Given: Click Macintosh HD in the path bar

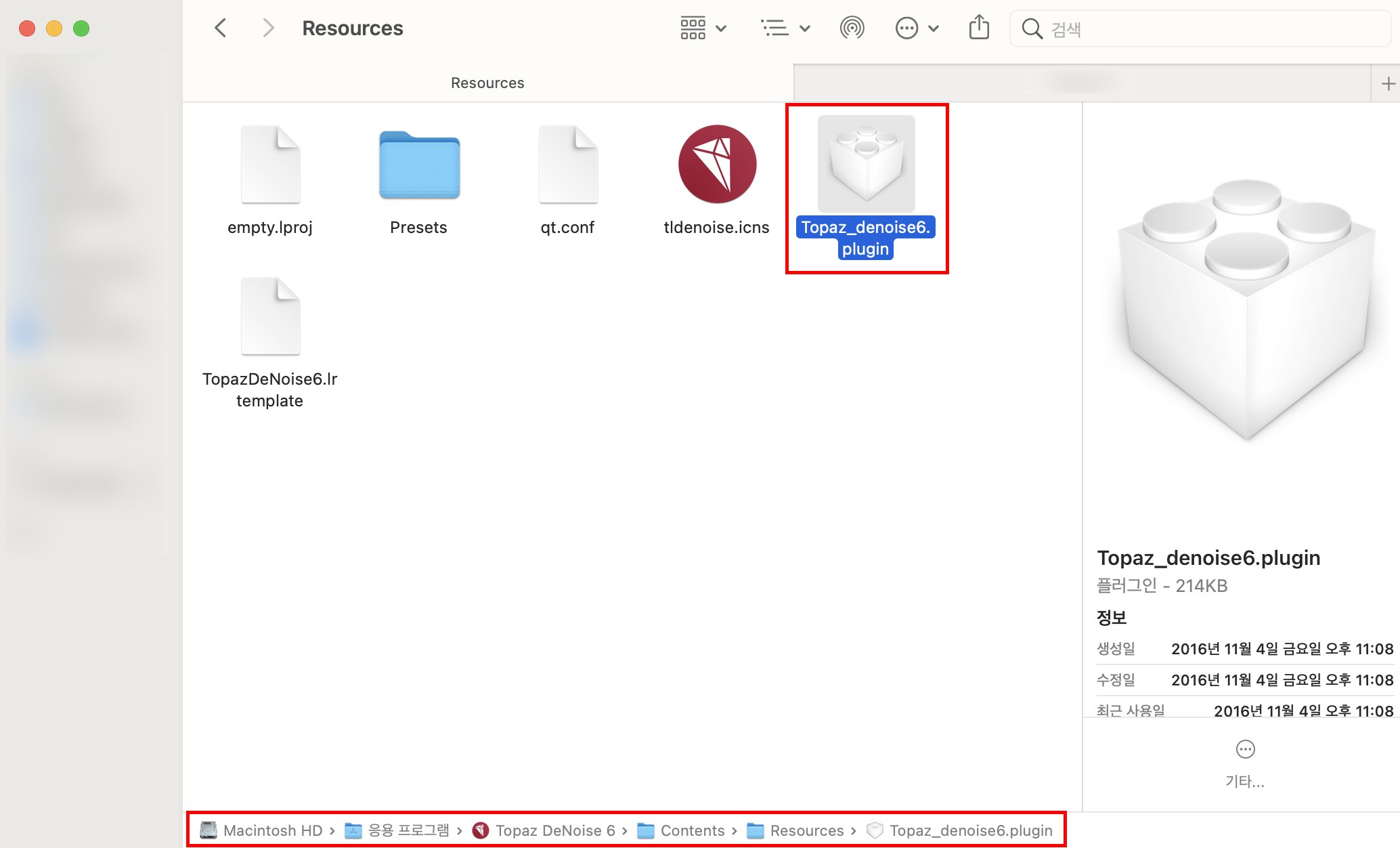Looking at the screenshot, I should coord(263,830).
